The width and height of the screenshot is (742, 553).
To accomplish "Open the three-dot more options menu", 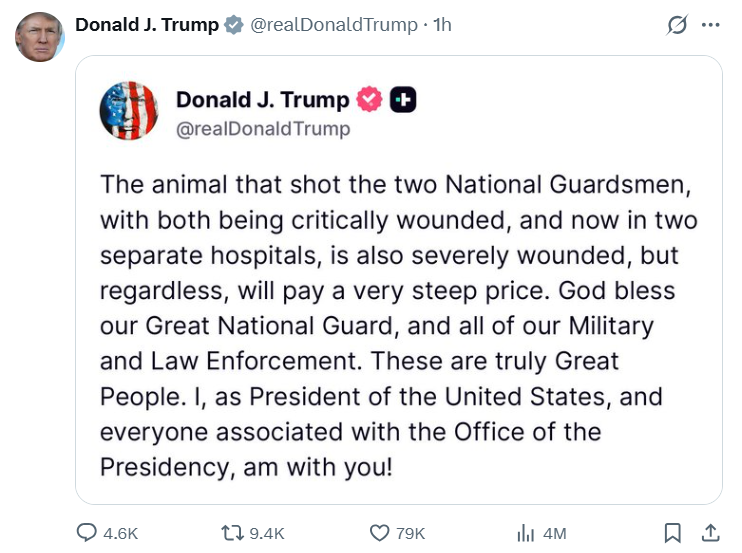I will click(711, 25).
